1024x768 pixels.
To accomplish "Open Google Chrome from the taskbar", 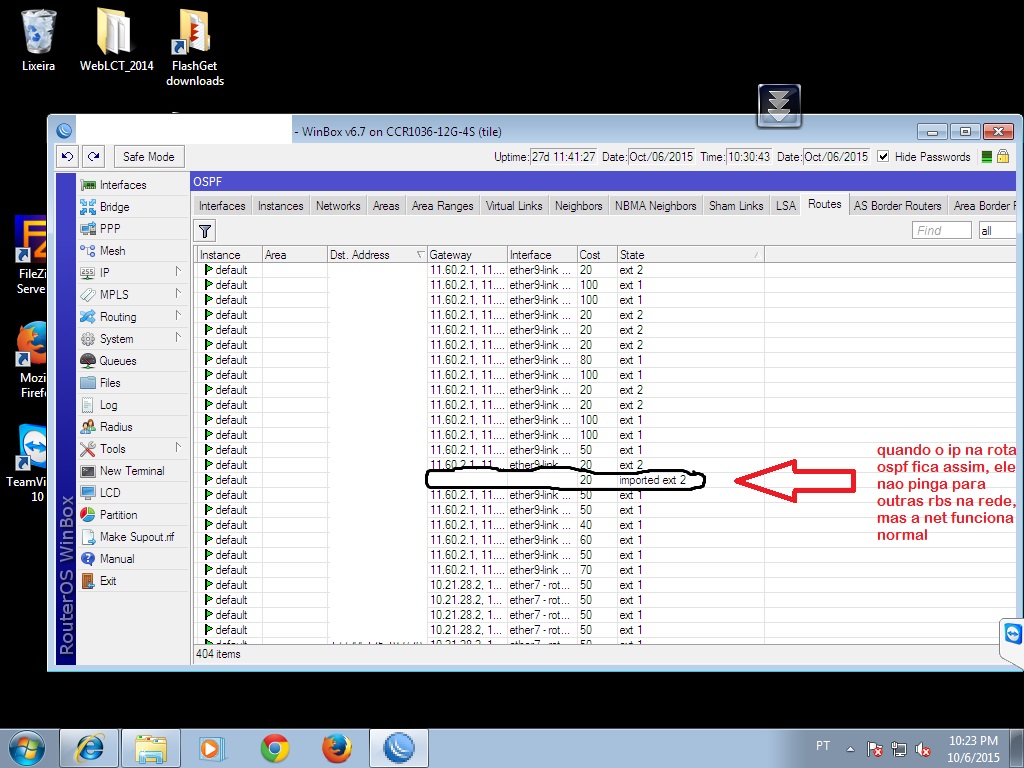I will (x=275, y=748).
